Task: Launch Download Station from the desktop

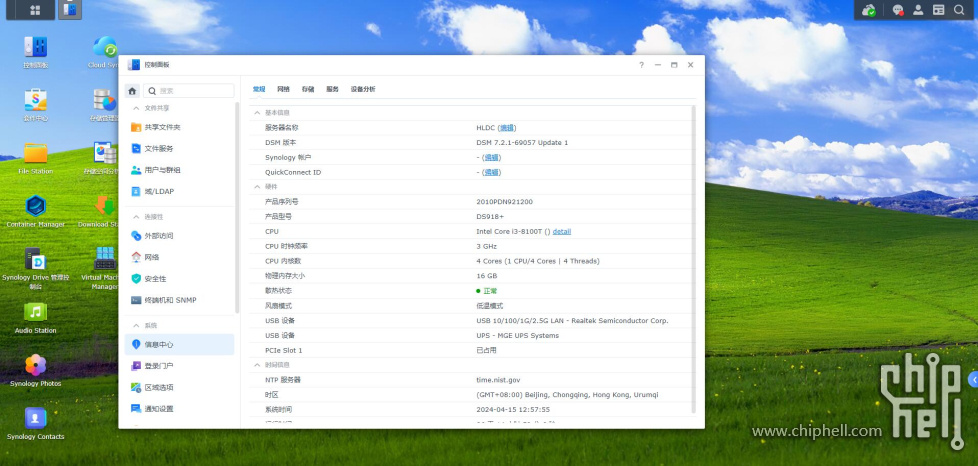Action: click(104, 211)
